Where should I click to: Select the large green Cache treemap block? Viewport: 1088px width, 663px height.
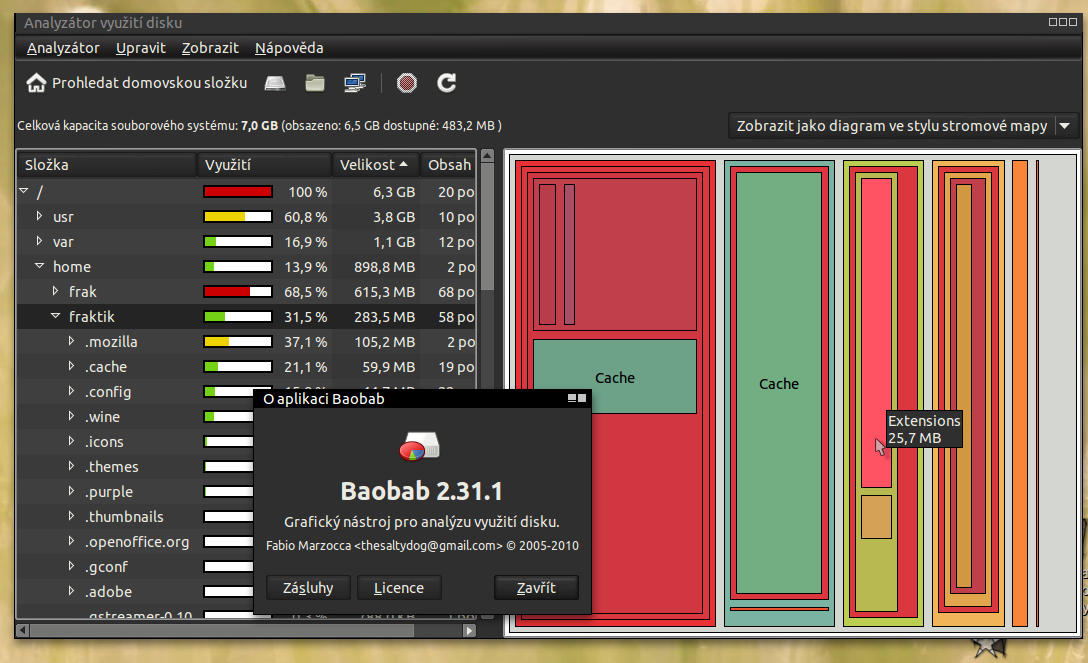[x=779, y=383]
